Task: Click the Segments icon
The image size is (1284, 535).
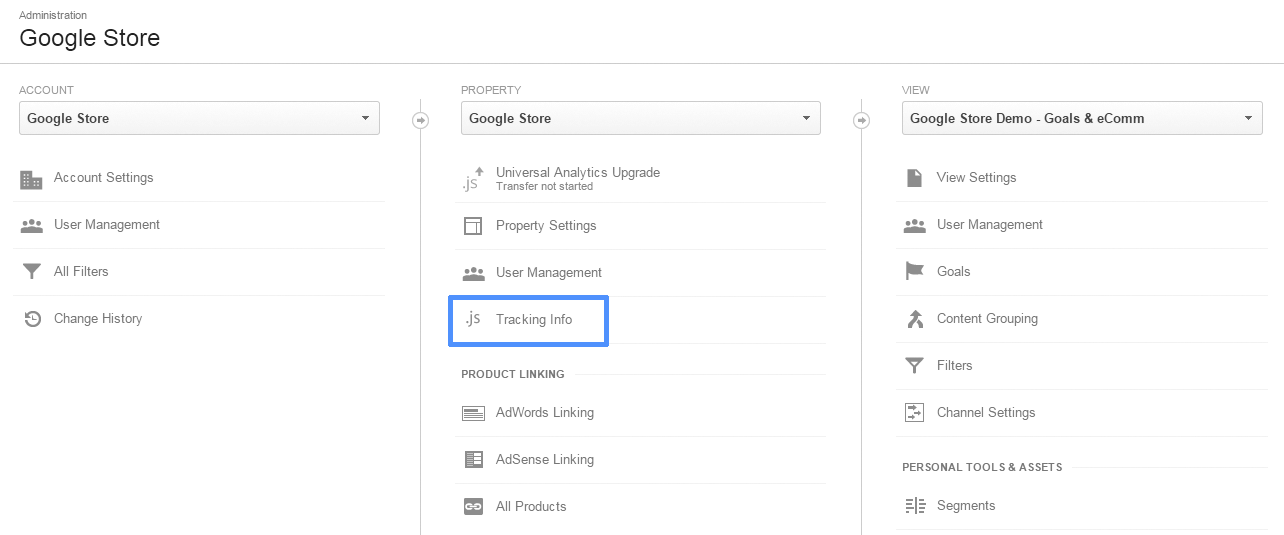Action: point(914,506)
